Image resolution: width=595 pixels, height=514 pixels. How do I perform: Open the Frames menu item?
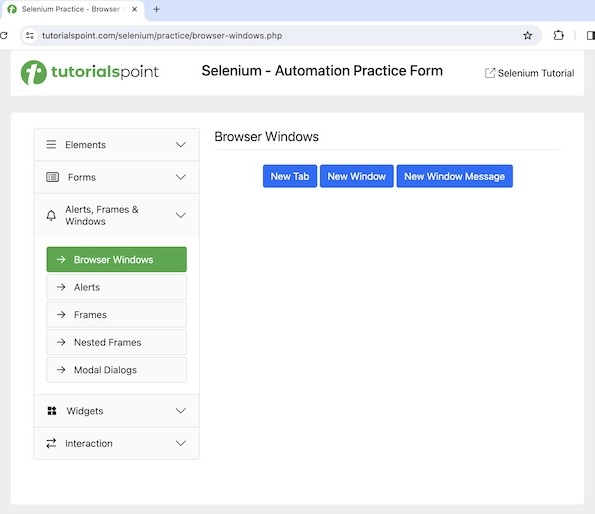[116, 314]
